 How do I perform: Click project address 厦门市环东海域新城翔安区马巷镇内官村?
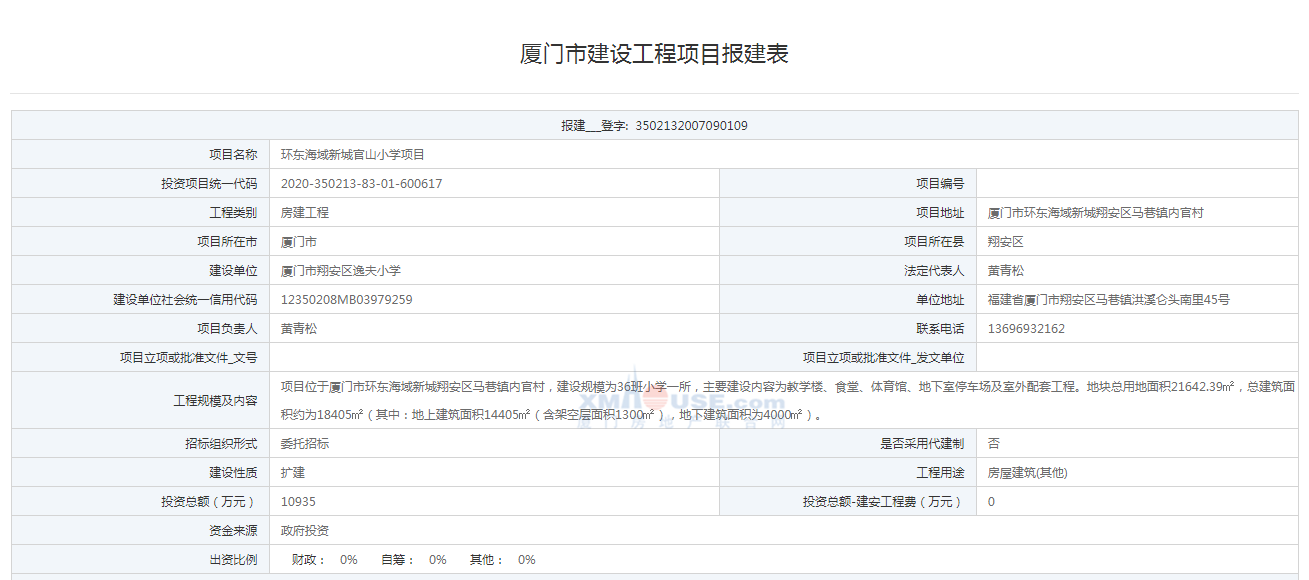[x=1095, y=213]
